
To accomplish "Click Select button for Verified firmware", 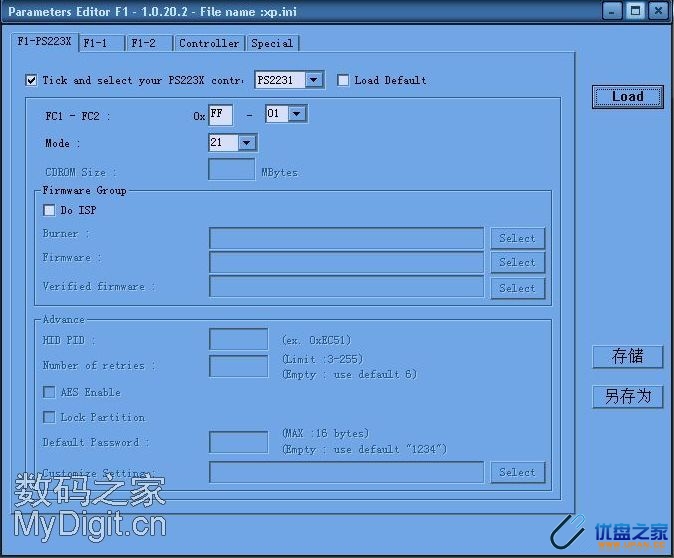I will [517, 288].
